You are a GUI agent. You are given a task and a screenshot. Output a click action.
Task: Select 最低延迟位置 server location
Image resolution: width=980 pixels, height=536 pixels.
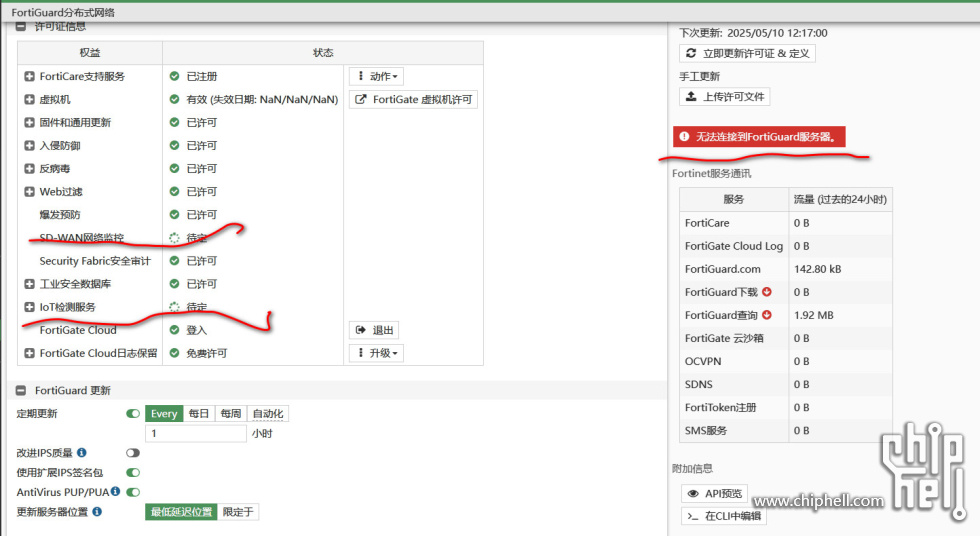pyautogui.click(x=181, y=512)
